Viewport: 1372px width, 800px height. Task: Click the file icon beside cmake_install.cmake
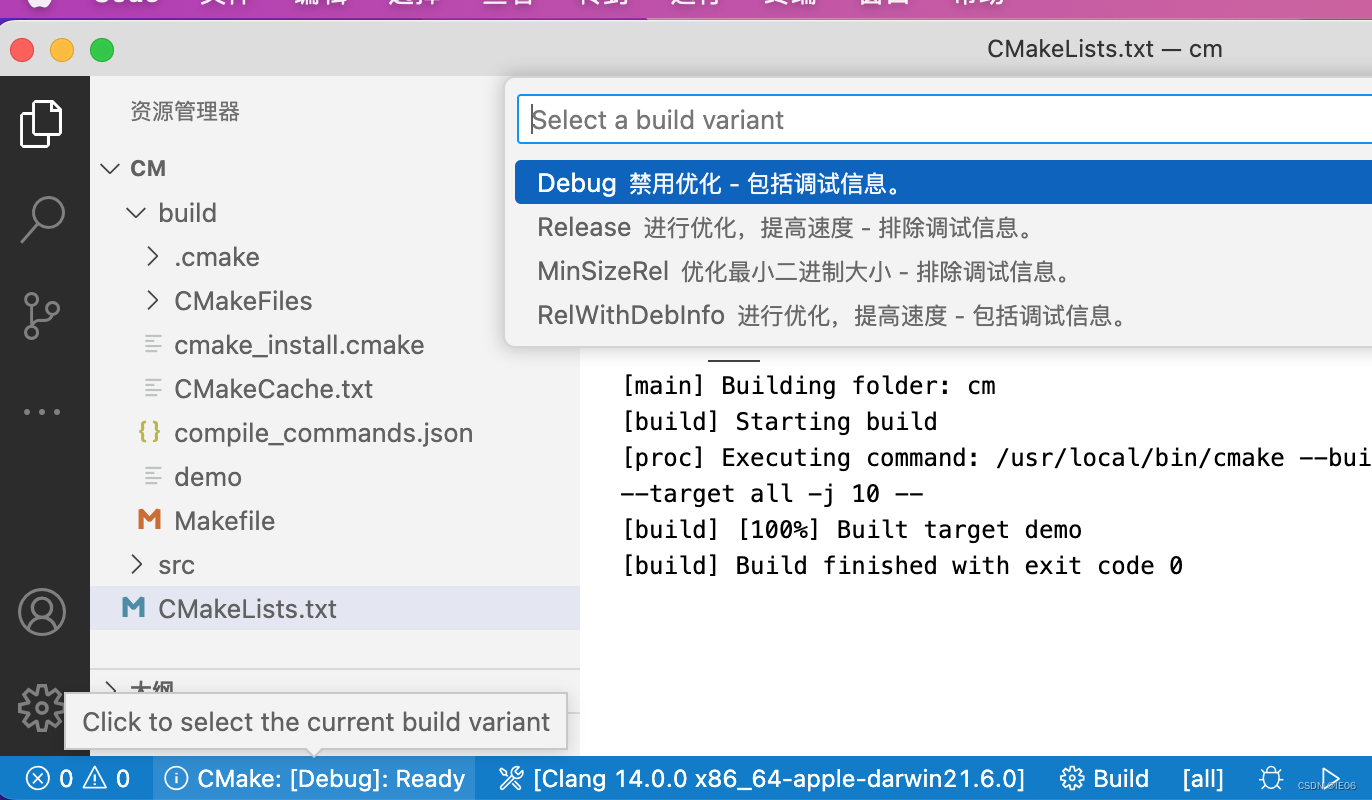click(153, 344)
